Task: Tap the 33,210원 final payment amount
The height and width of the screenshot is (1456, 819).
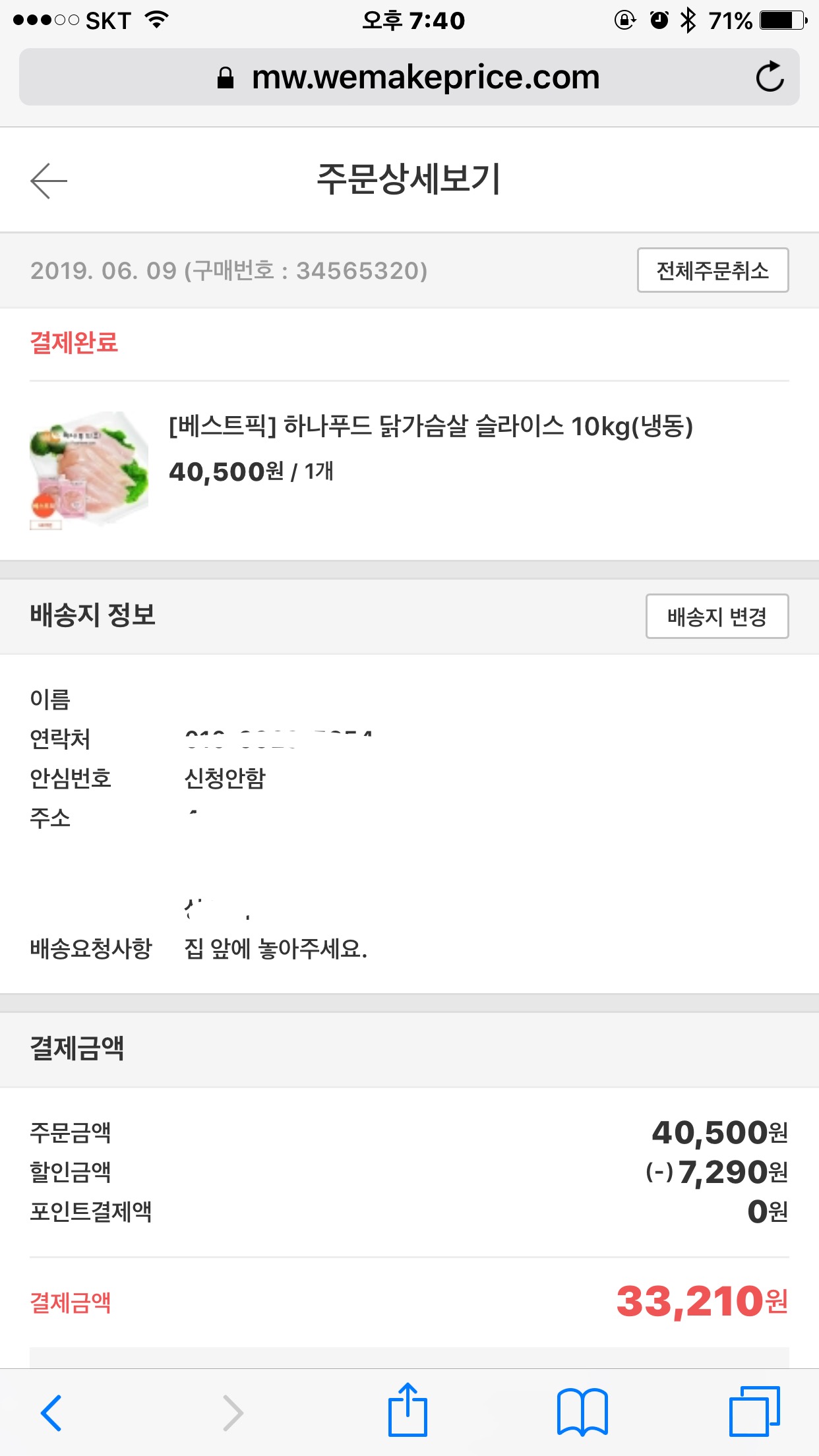Action: [x=702, y=1302]
